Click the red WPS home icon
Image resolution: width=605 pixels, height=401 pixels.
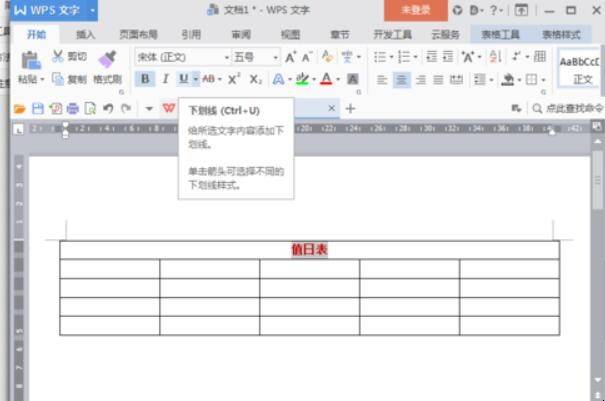(169, 108)
